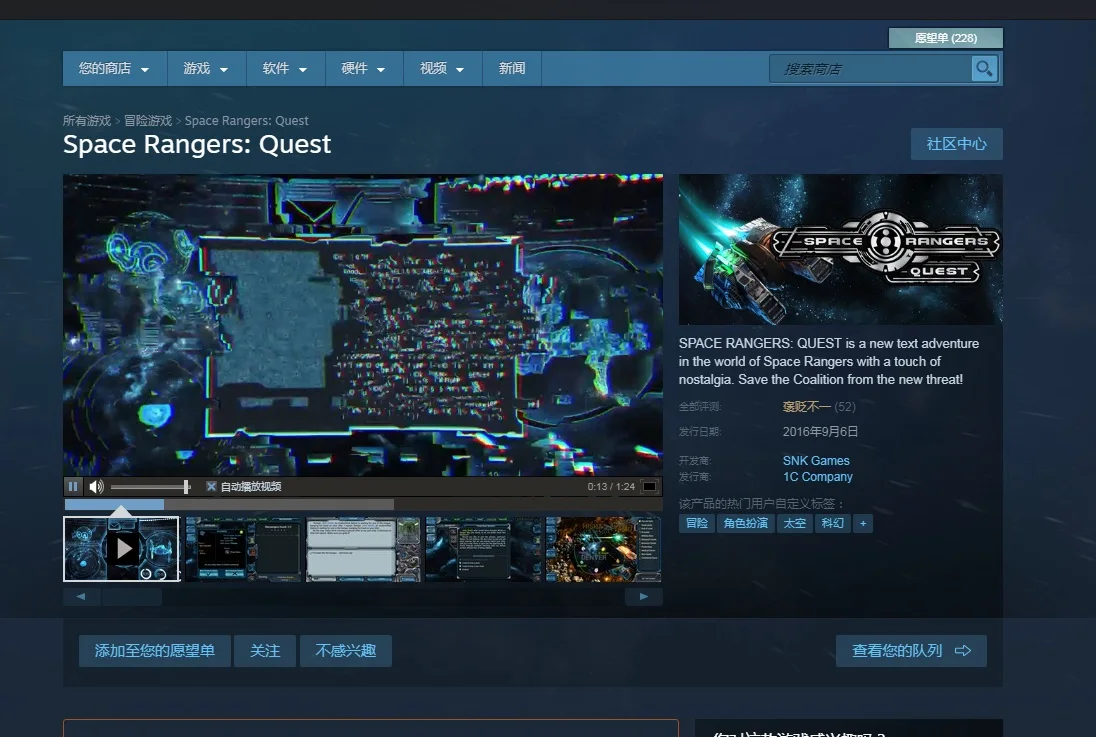Select the 科幻 tag
Viewport: 1096px width, 737px height.
(x=832, y=523)
